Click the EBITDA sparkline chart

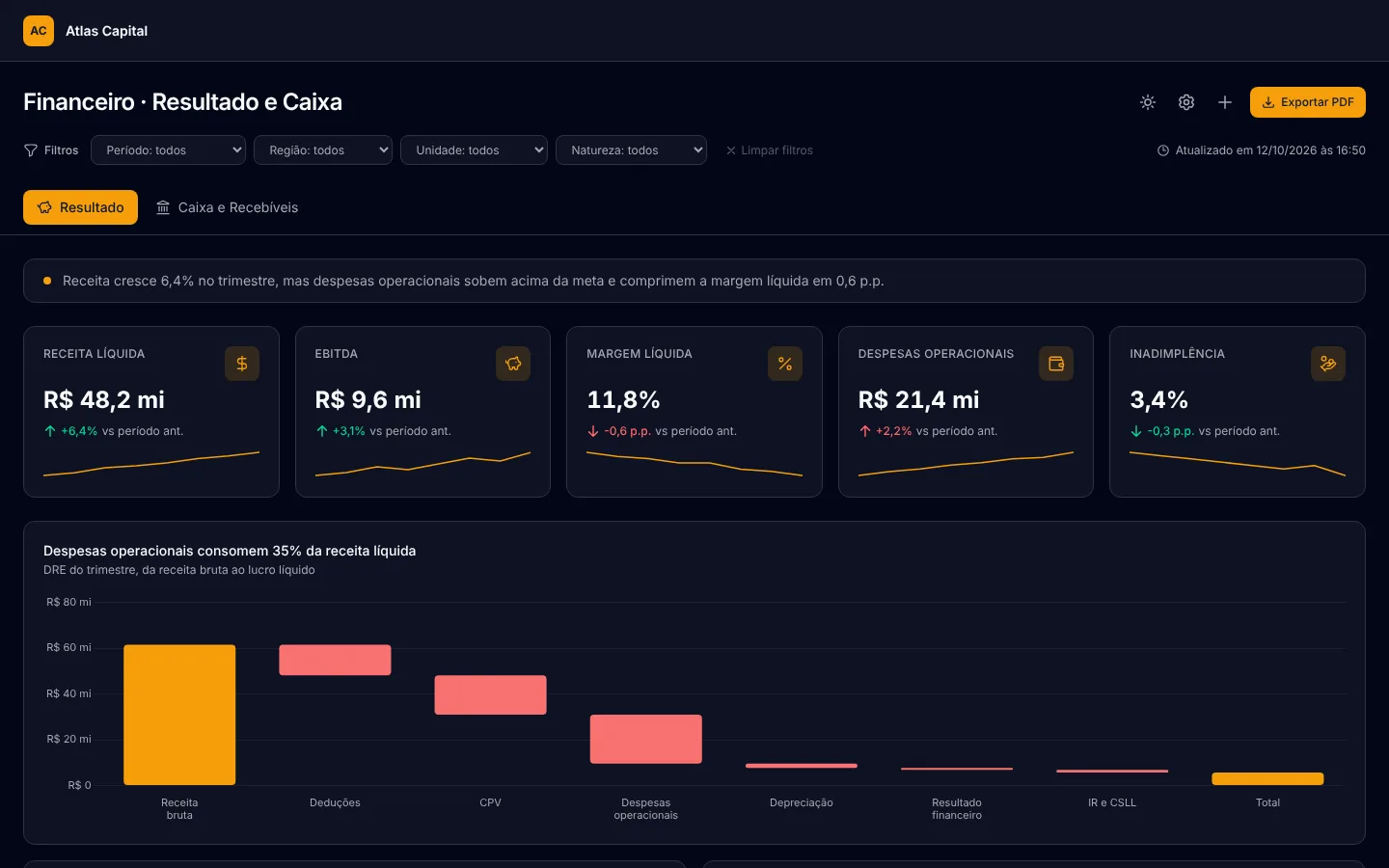point(422,464)
